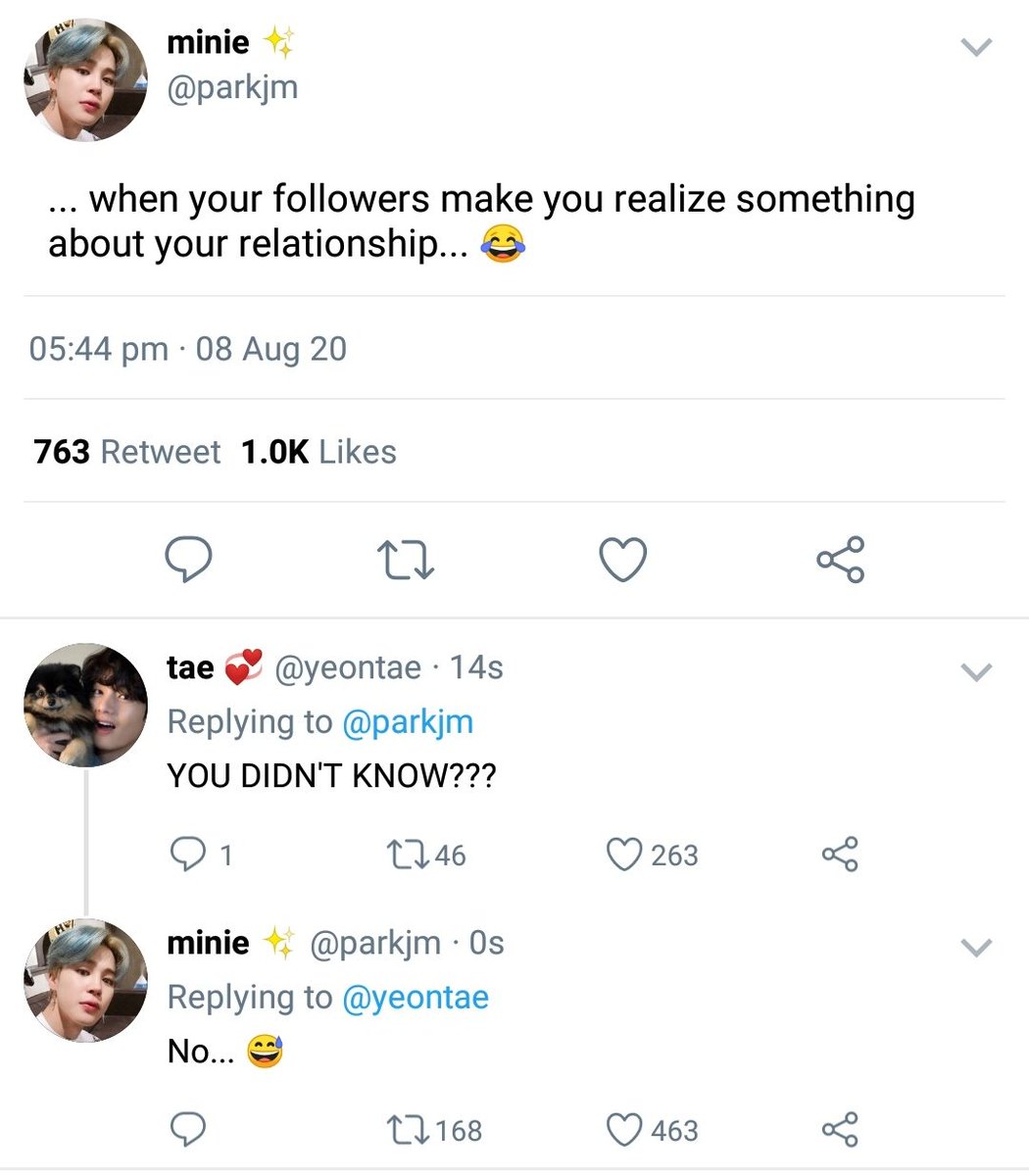Retweet the main tweet about followers

(405, 560)
